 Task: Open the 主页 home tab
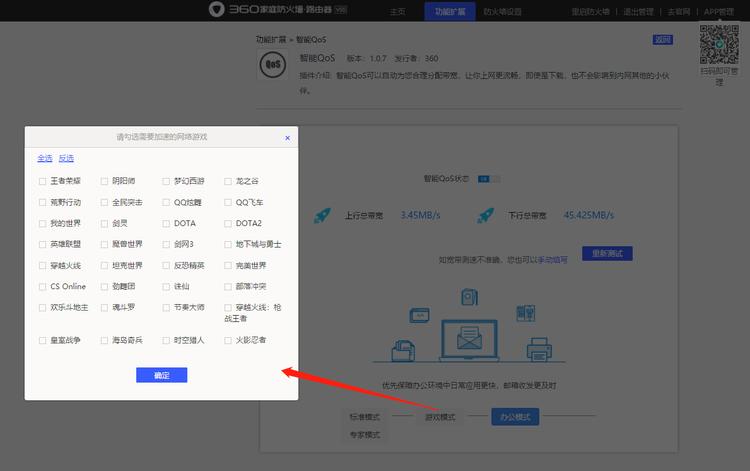pos(397,11)
